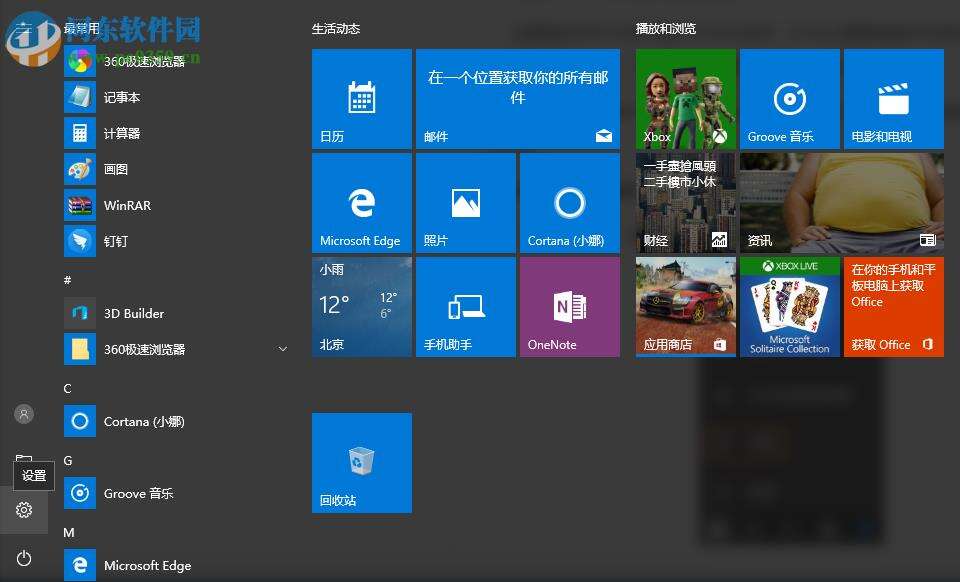Open the 回收站 tile

pos(361,461)
